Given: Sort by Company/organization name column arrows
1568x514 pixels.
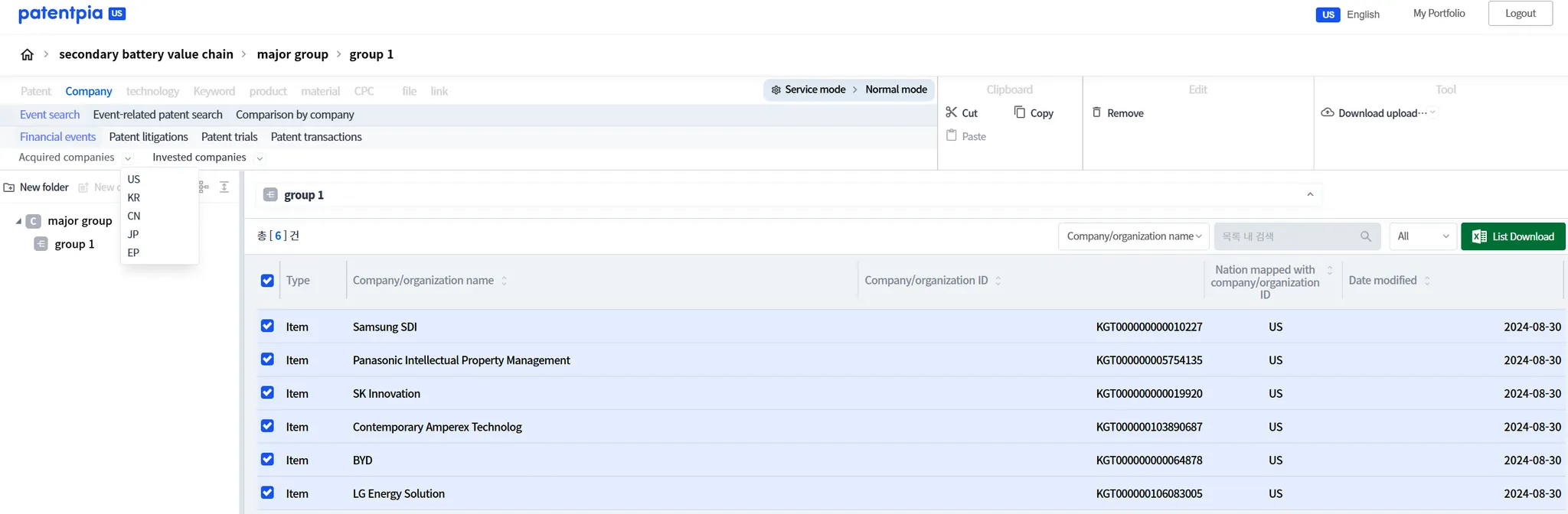Looking at the screenshot, I should (504, 281).
